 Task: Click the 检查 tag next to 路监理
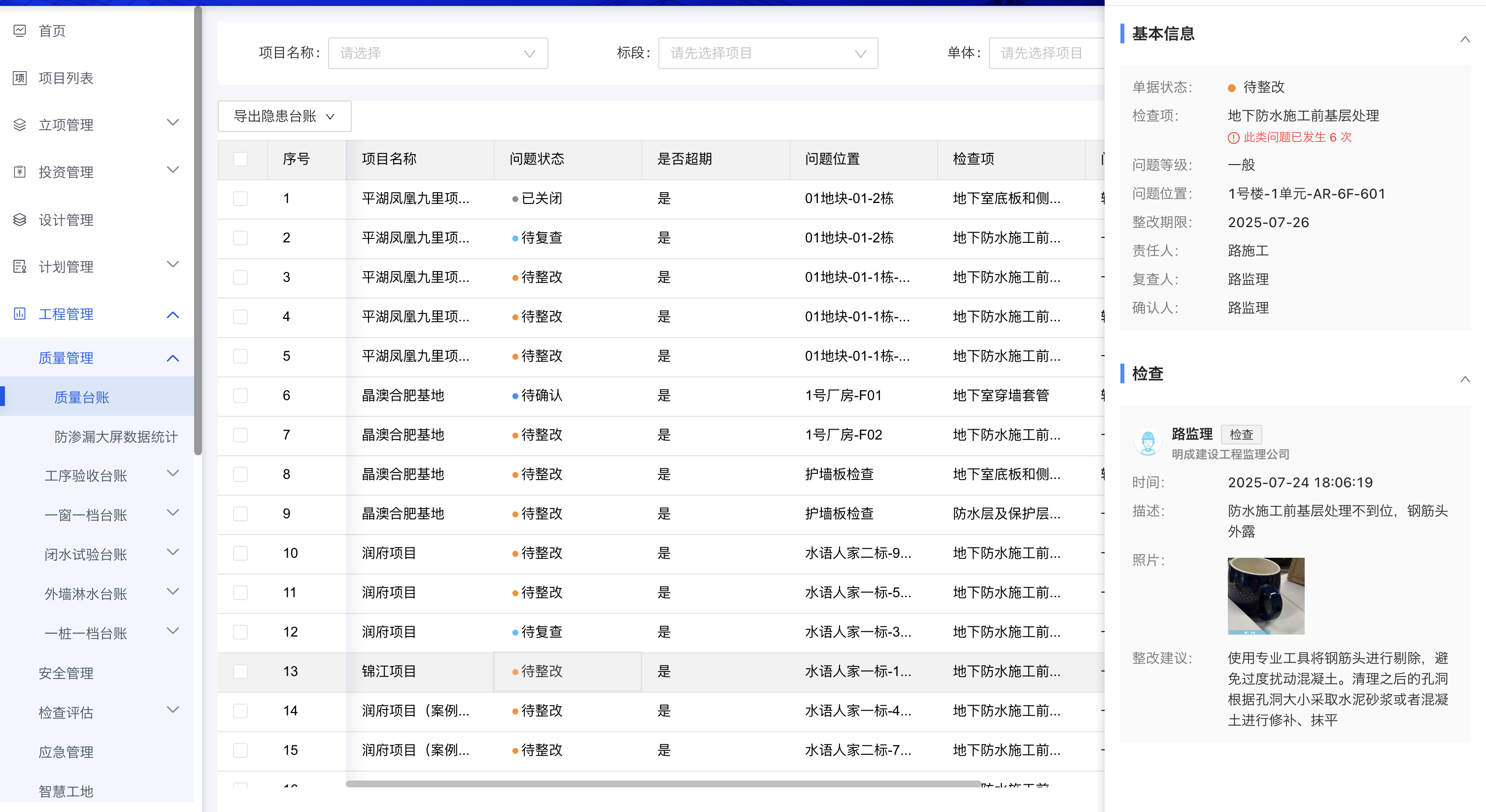[x=1241, y=434]
